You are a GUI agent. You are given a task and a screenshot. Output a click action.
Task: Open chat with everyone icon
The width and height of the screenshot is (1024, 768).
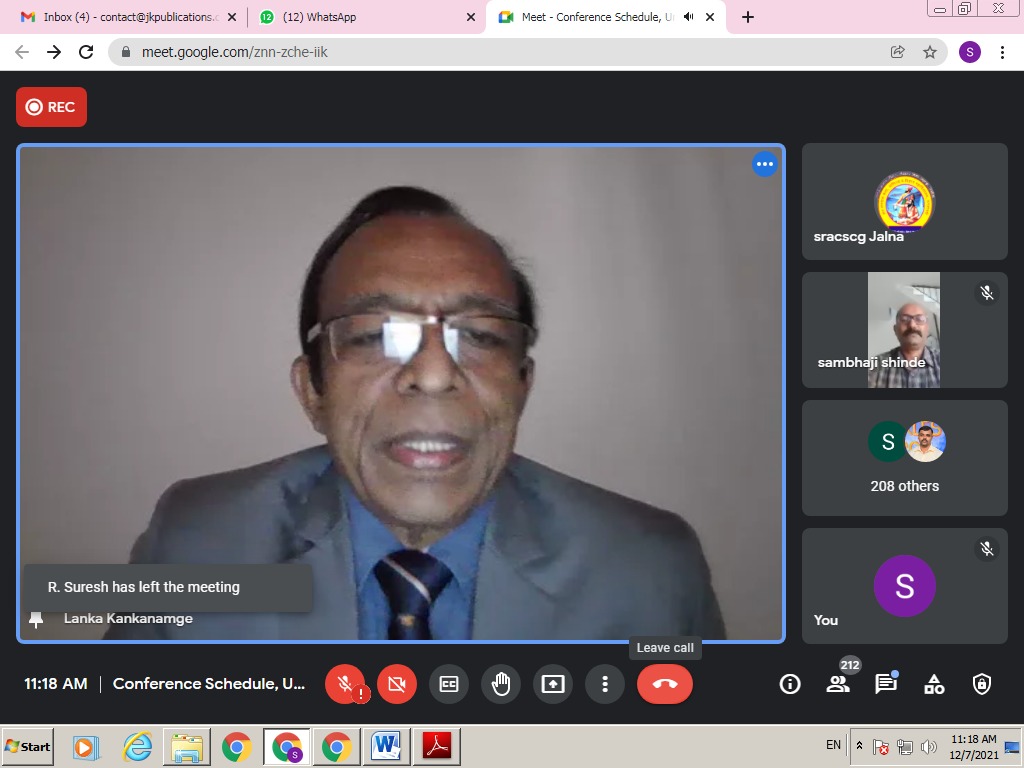(x=886, y=684)
